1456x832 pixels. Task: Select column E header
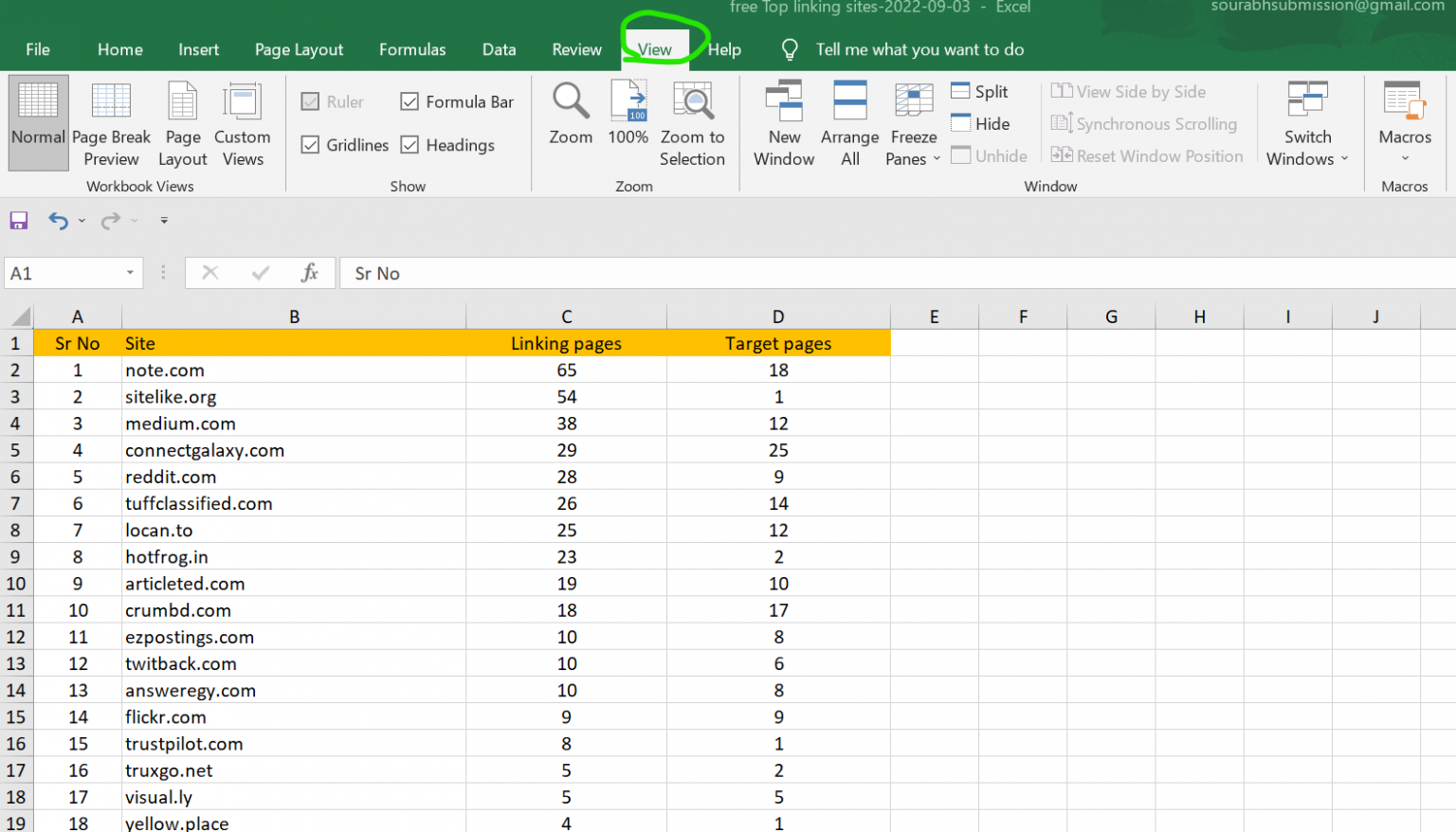pyautogui.click(x=934, y=317)
